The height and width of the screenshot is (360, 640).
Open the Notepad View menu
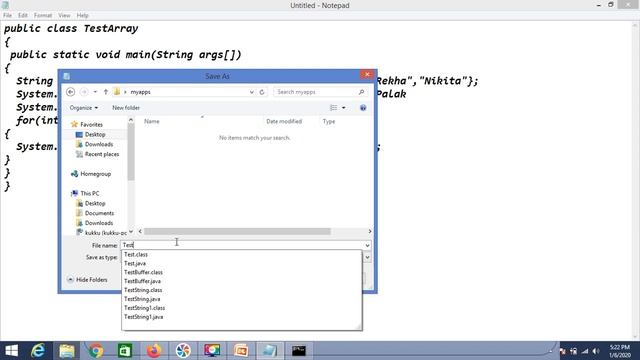click(x=64, y=16)
